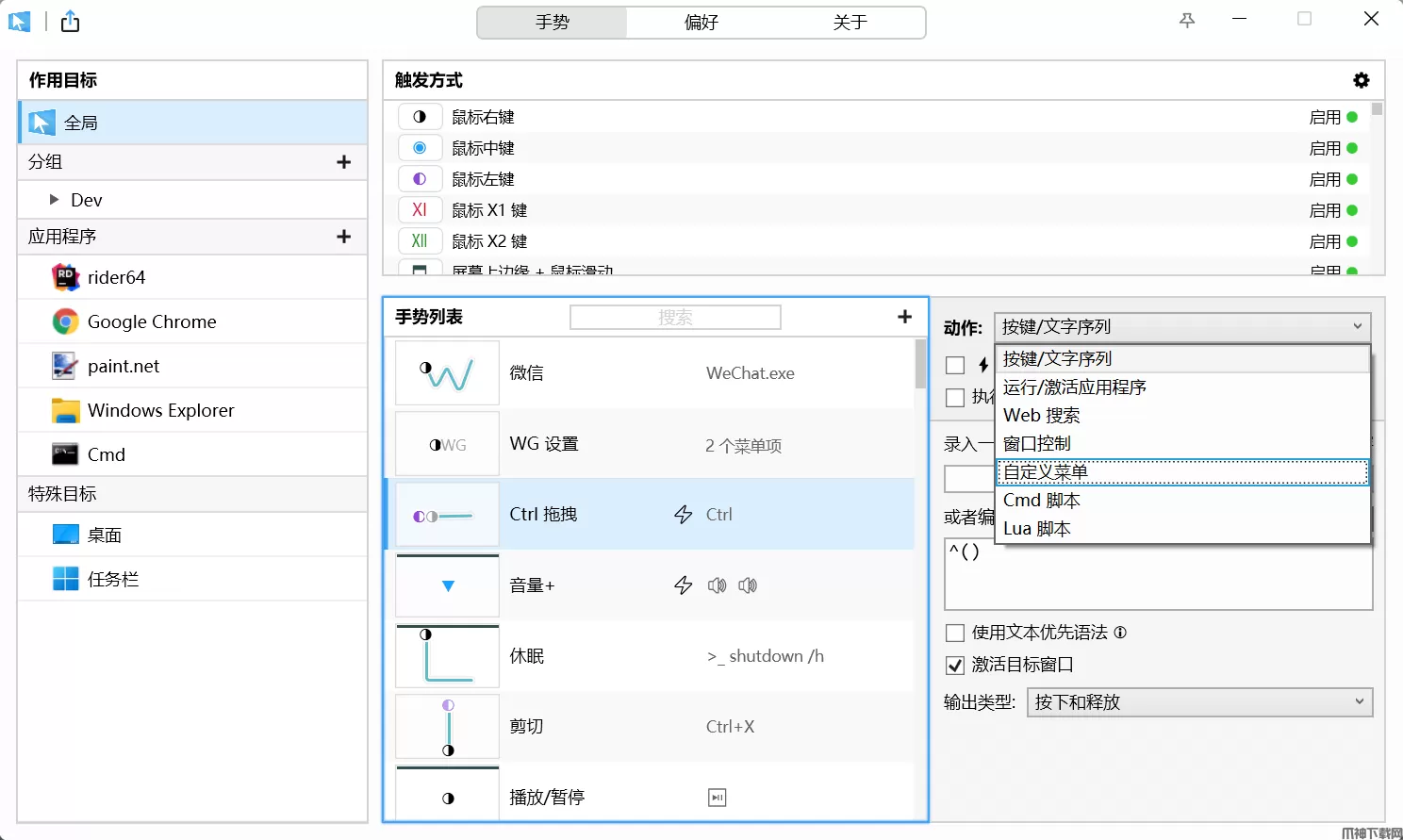This screenshot has height=840, width=1403.
Task: Open the 输出类型 dropdown
Action: [x=1198, y=701]
